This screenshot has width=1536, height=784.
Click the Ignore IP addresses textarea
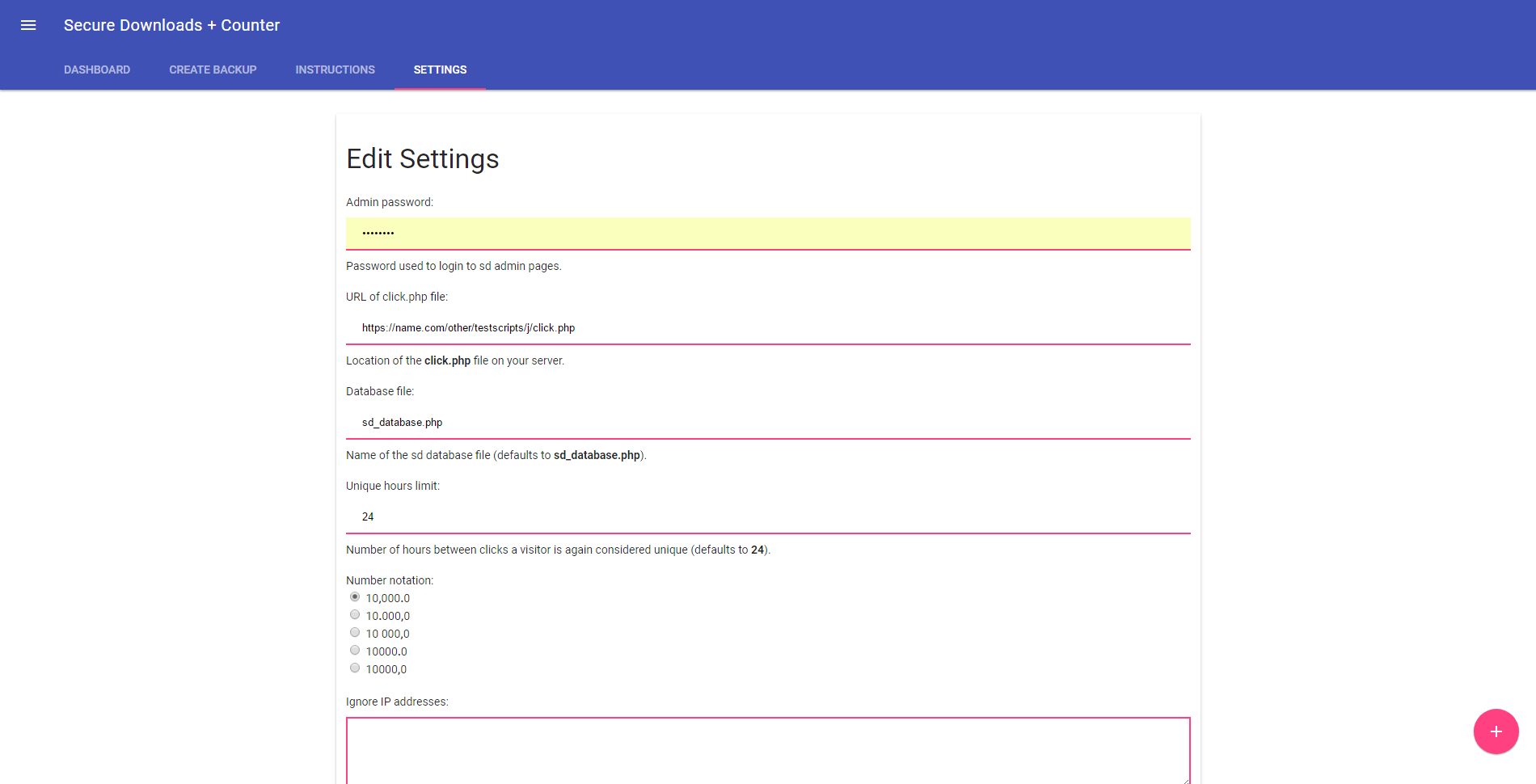(768, 750)
